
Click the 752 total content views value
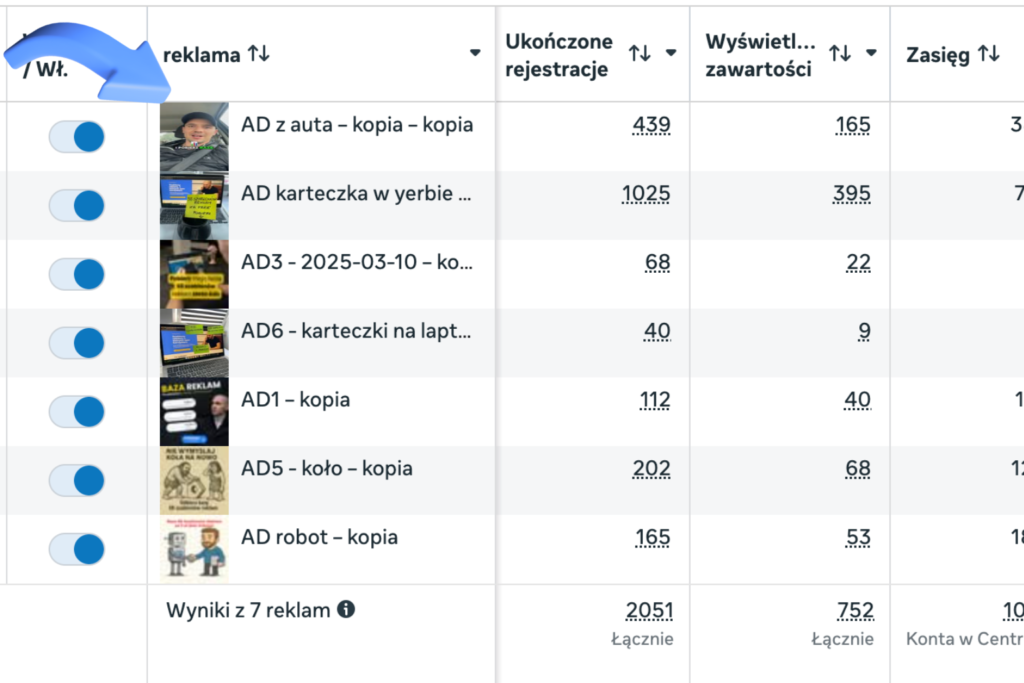856,611
